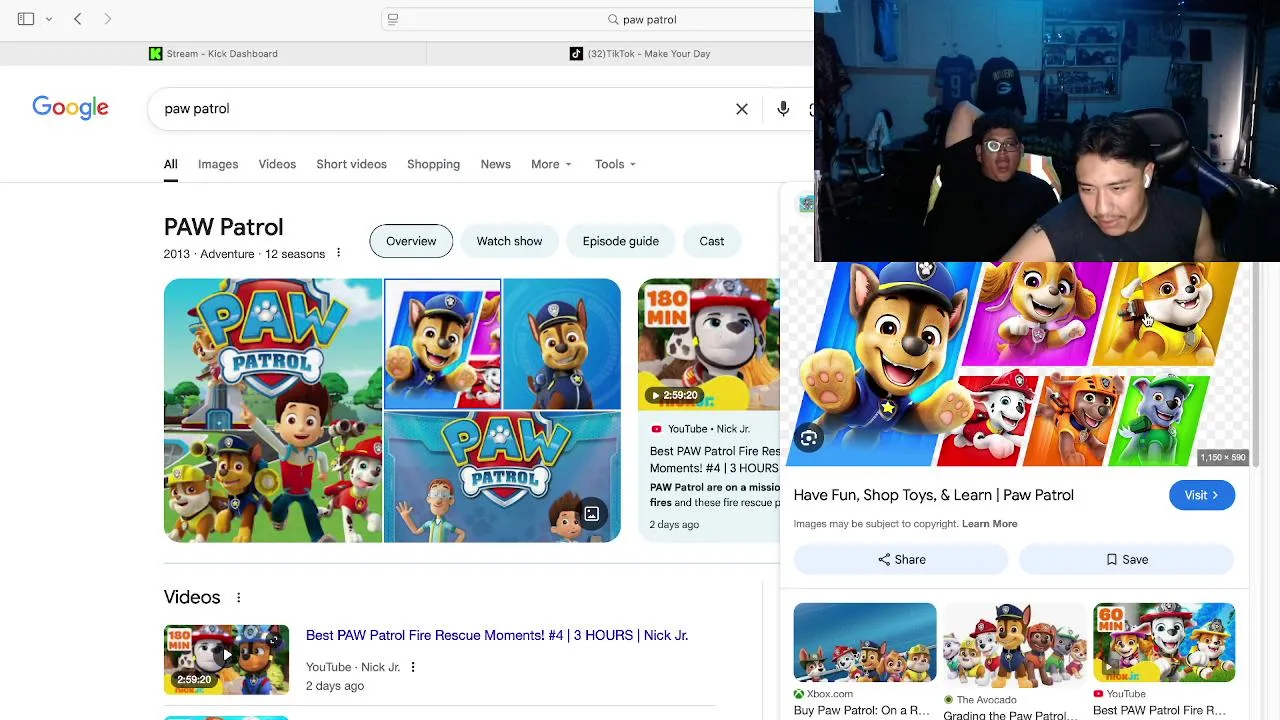Go forward with the browser forward arrow
The width and height of the screenshot is (1280, 720).
click(x=107, y=19)
